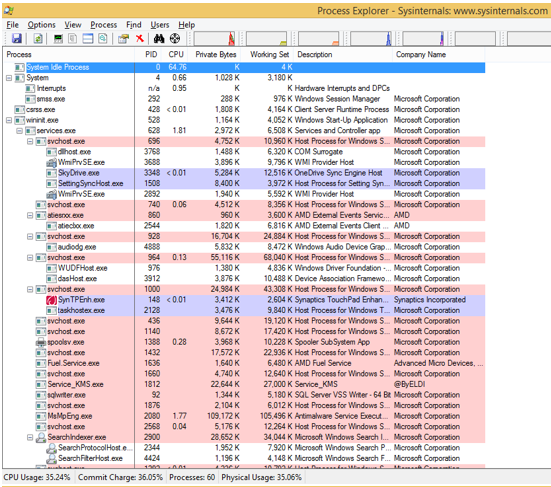Viewport: 551px width, 487px height.
Task: Show the lower pane toolbar icon
Action: 87,38
